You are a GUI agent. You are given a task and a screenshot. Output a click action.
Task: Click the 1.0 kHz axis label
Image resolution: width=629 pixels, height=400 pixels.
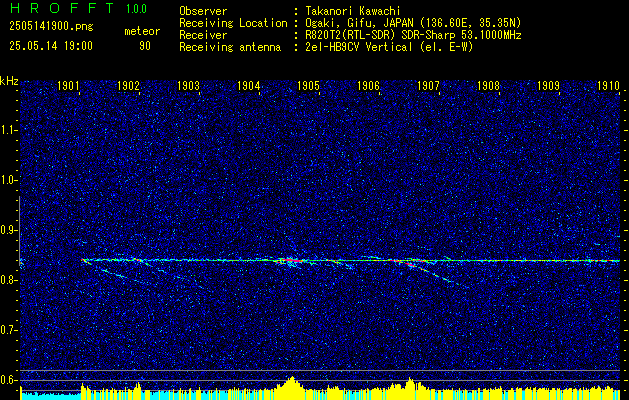[9, 180]
